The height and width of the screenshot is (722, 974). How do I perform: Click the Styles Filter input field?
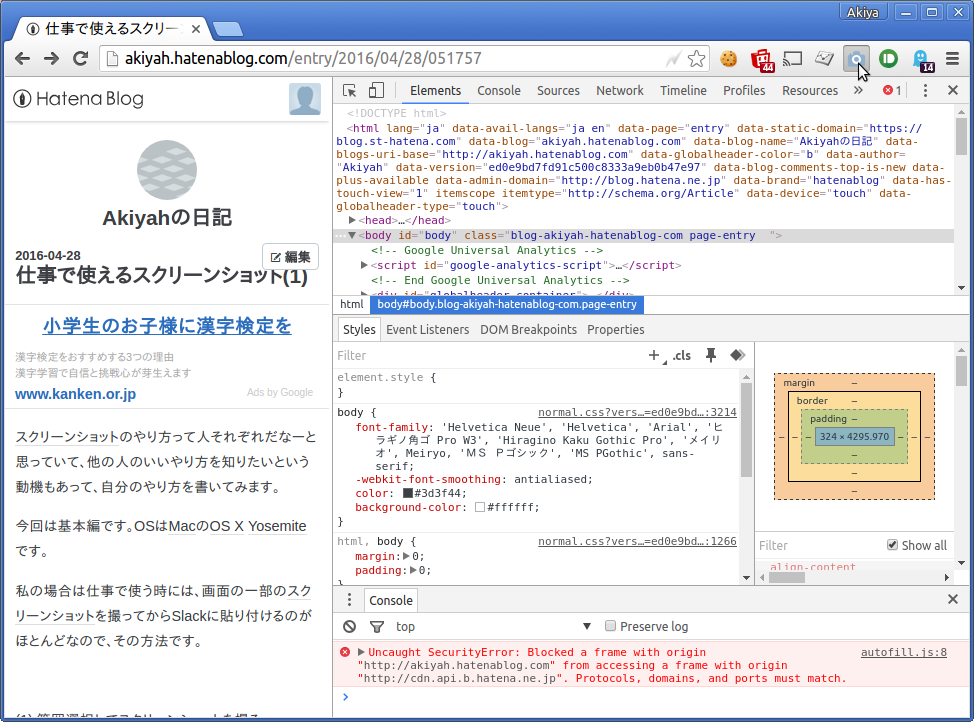click(x=488, y=355)
